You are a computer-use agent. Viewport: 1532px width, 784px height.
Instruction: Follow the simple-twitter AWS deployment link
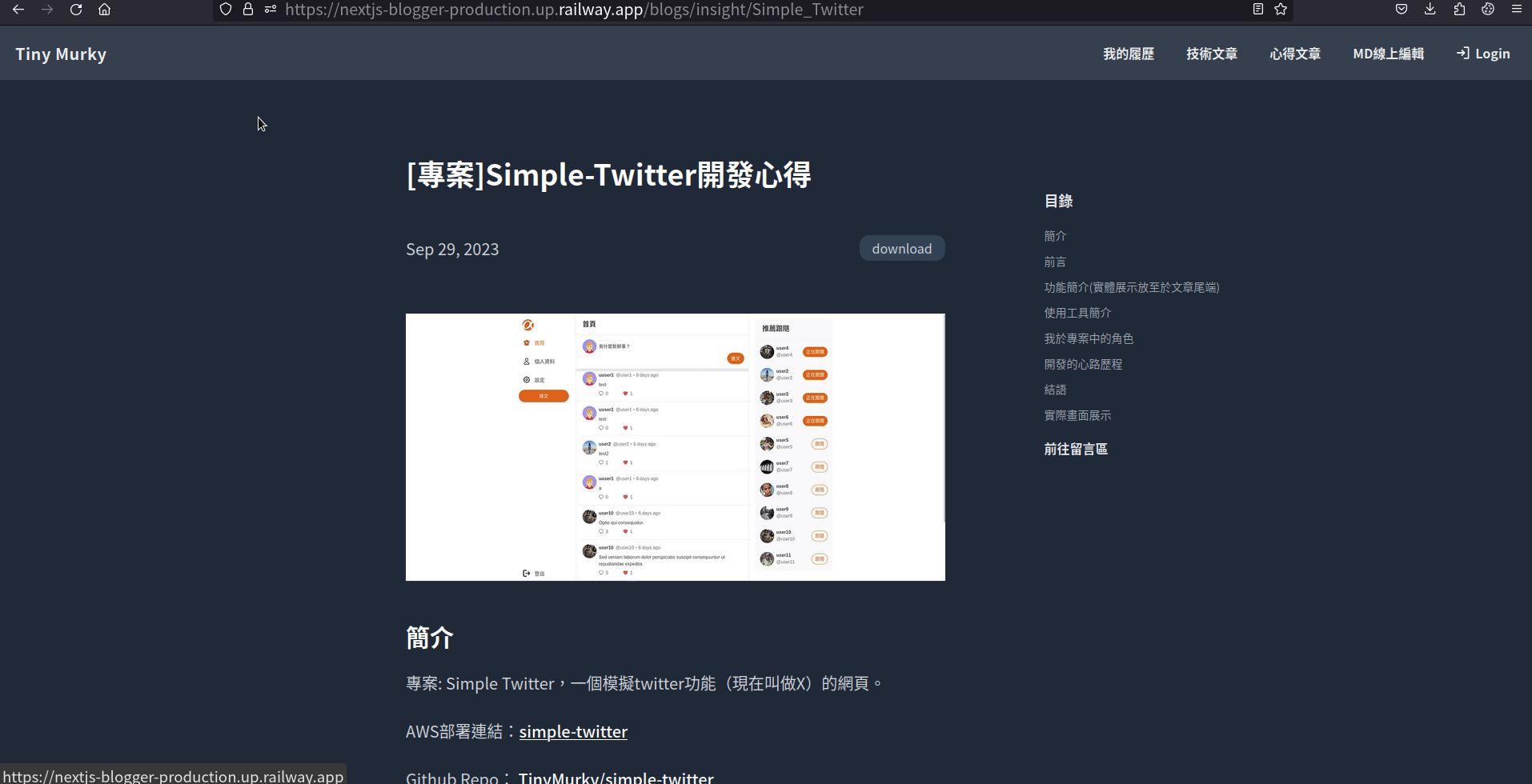pyautogui.click(x=573, y=731)
